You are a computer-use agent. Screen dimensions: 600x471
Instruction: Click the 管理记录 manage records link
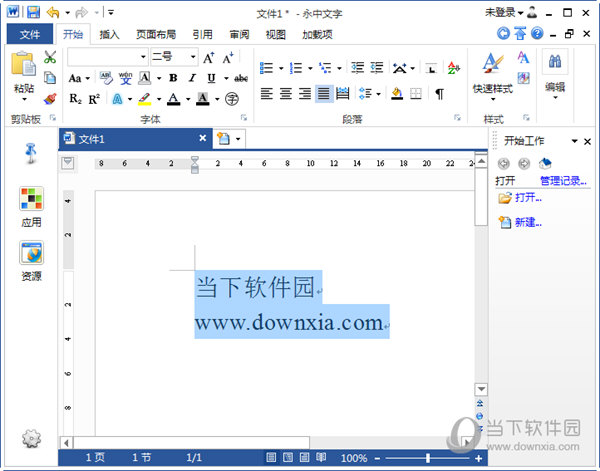563,181
